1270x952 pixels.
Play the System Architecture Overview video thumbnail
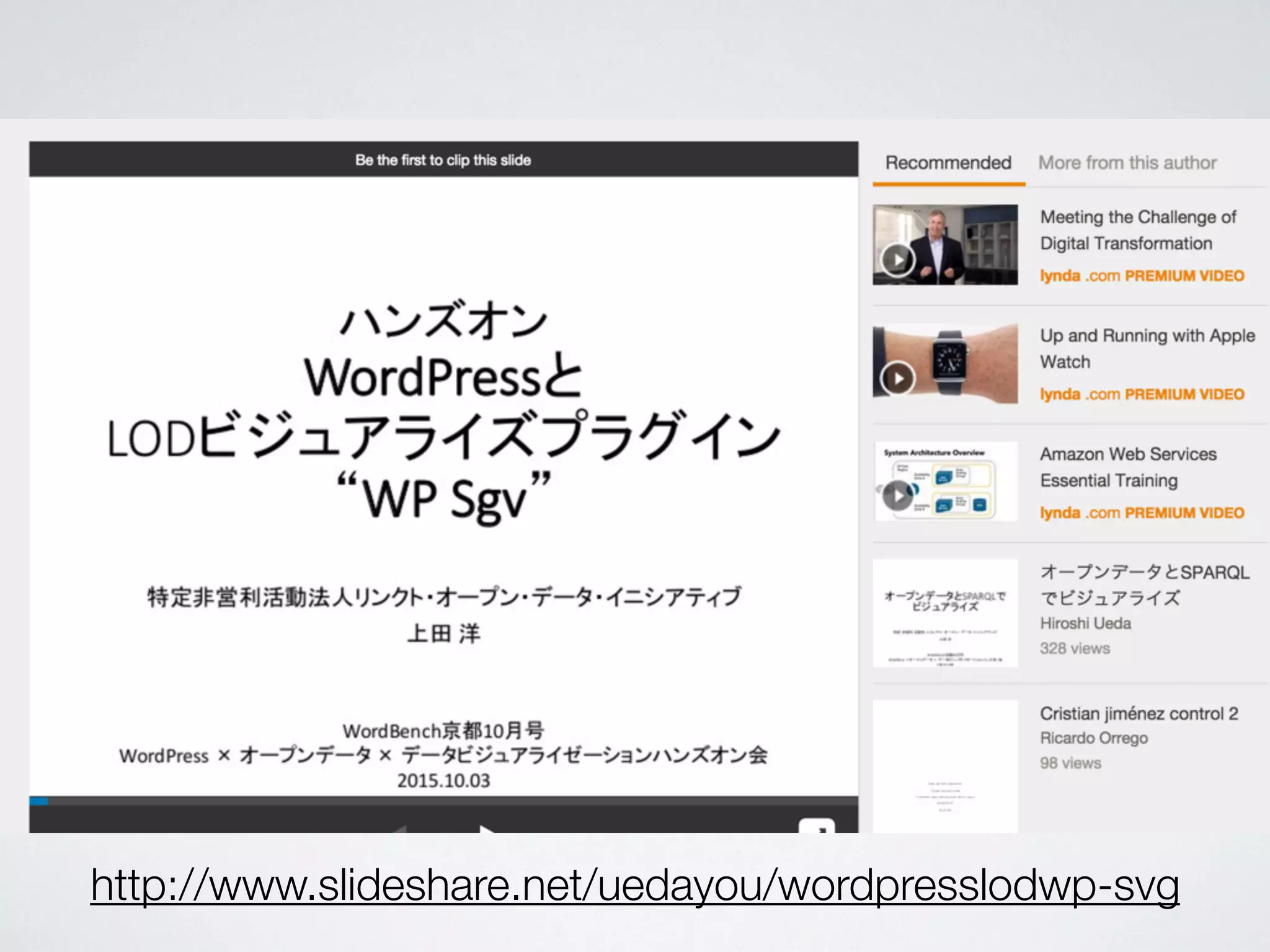pyautogui.click(x=945, y=482)
